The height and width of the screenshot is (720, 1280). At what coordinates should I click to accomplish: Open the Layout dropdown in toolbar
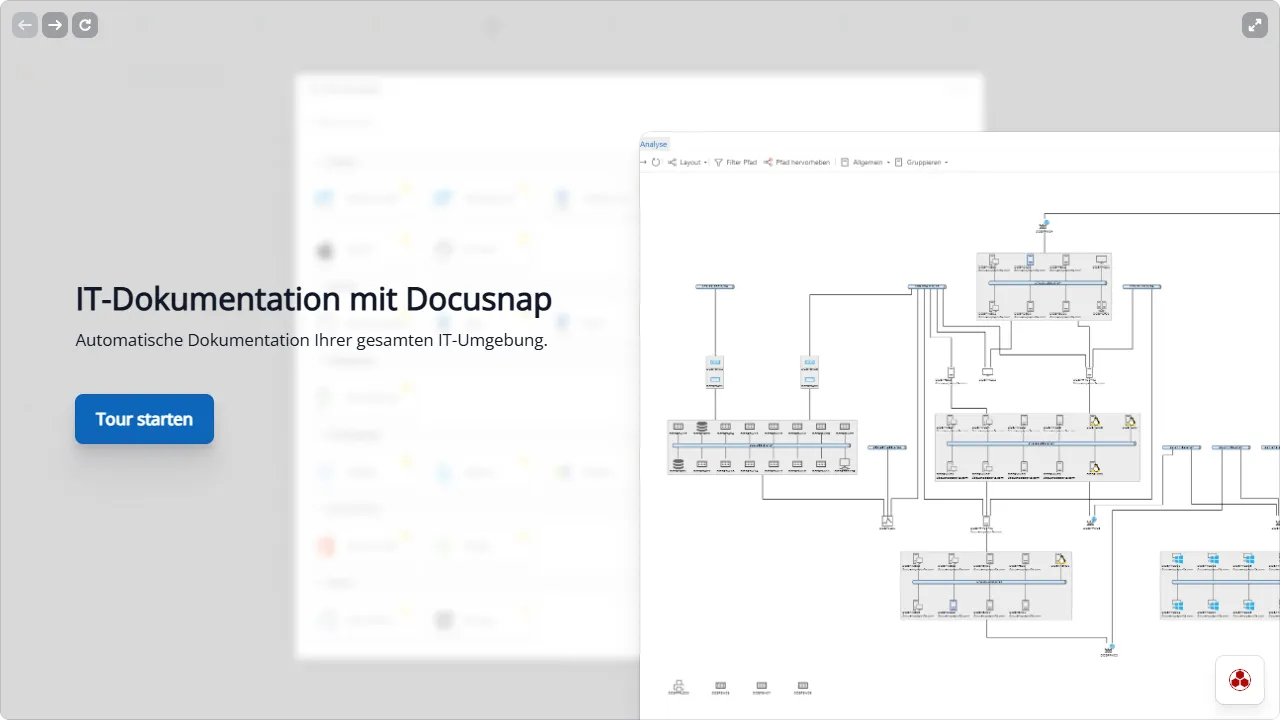coord(688,162)
